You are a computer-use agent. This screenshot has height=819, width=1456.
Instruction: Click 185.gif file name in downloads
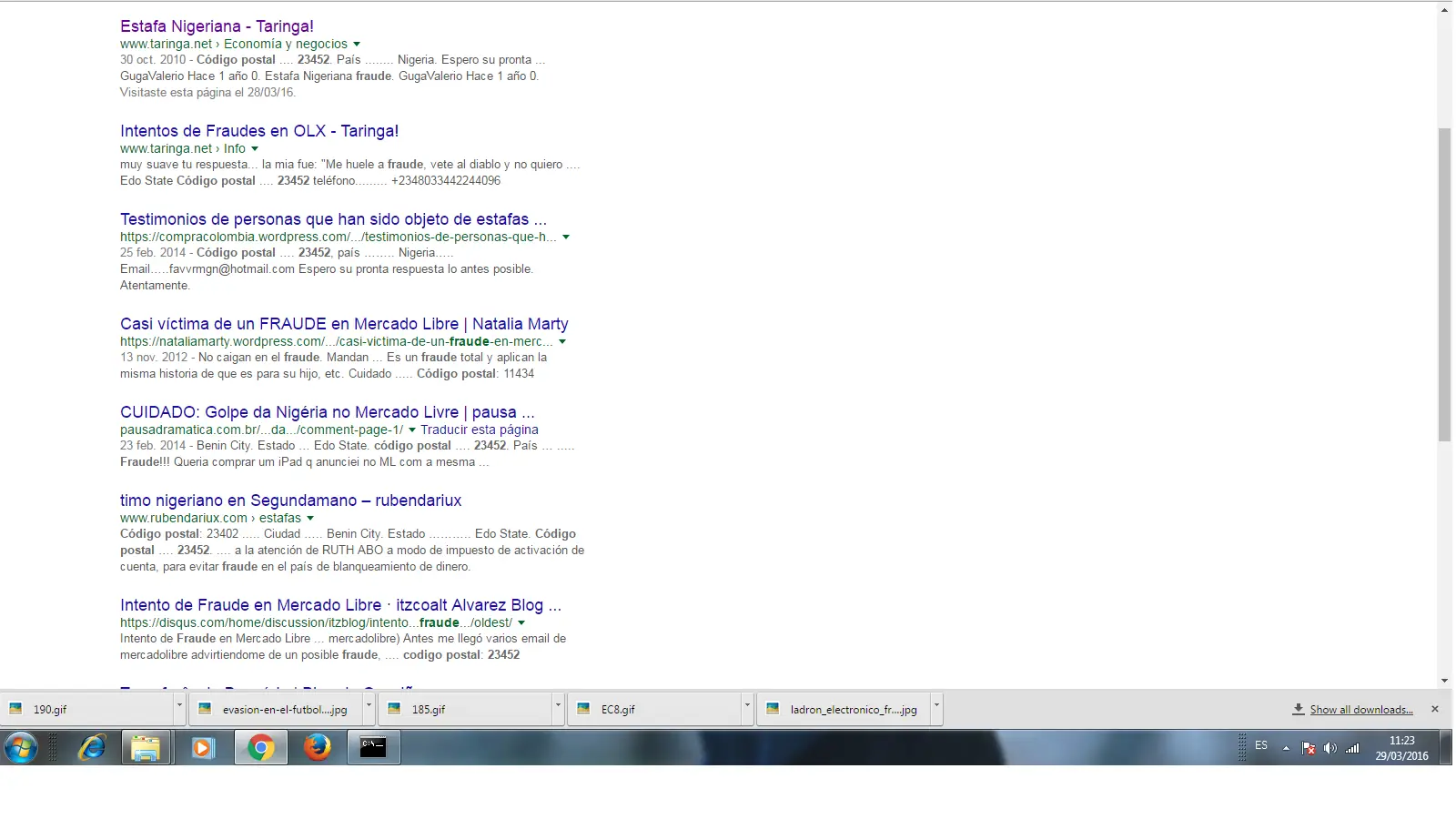coord(429,710)
